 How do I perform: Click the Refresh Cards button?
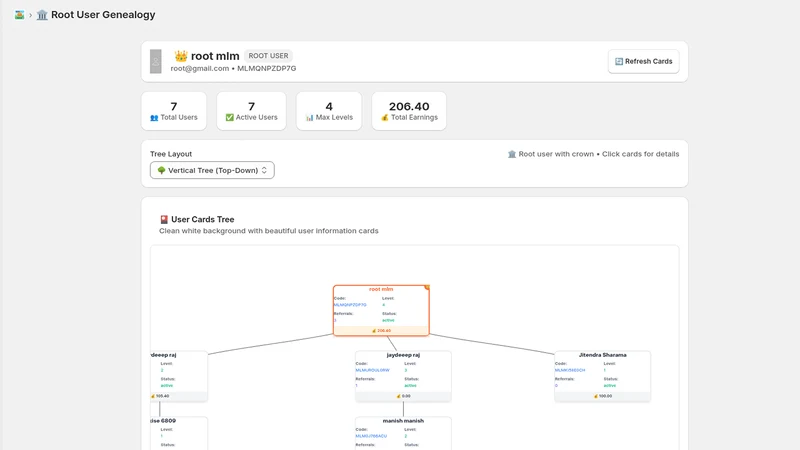pos(643,61)
